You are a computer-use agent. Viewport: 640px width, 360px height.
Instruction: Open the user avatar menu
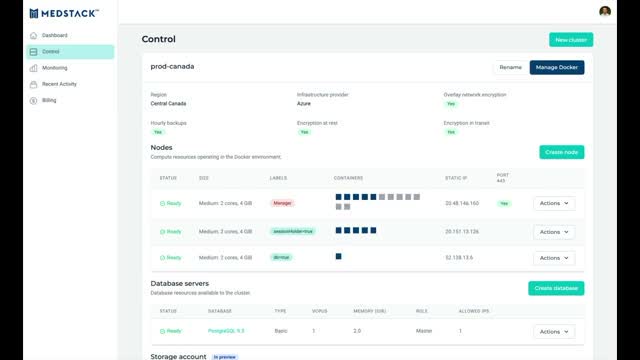click(x=605, y=11)
